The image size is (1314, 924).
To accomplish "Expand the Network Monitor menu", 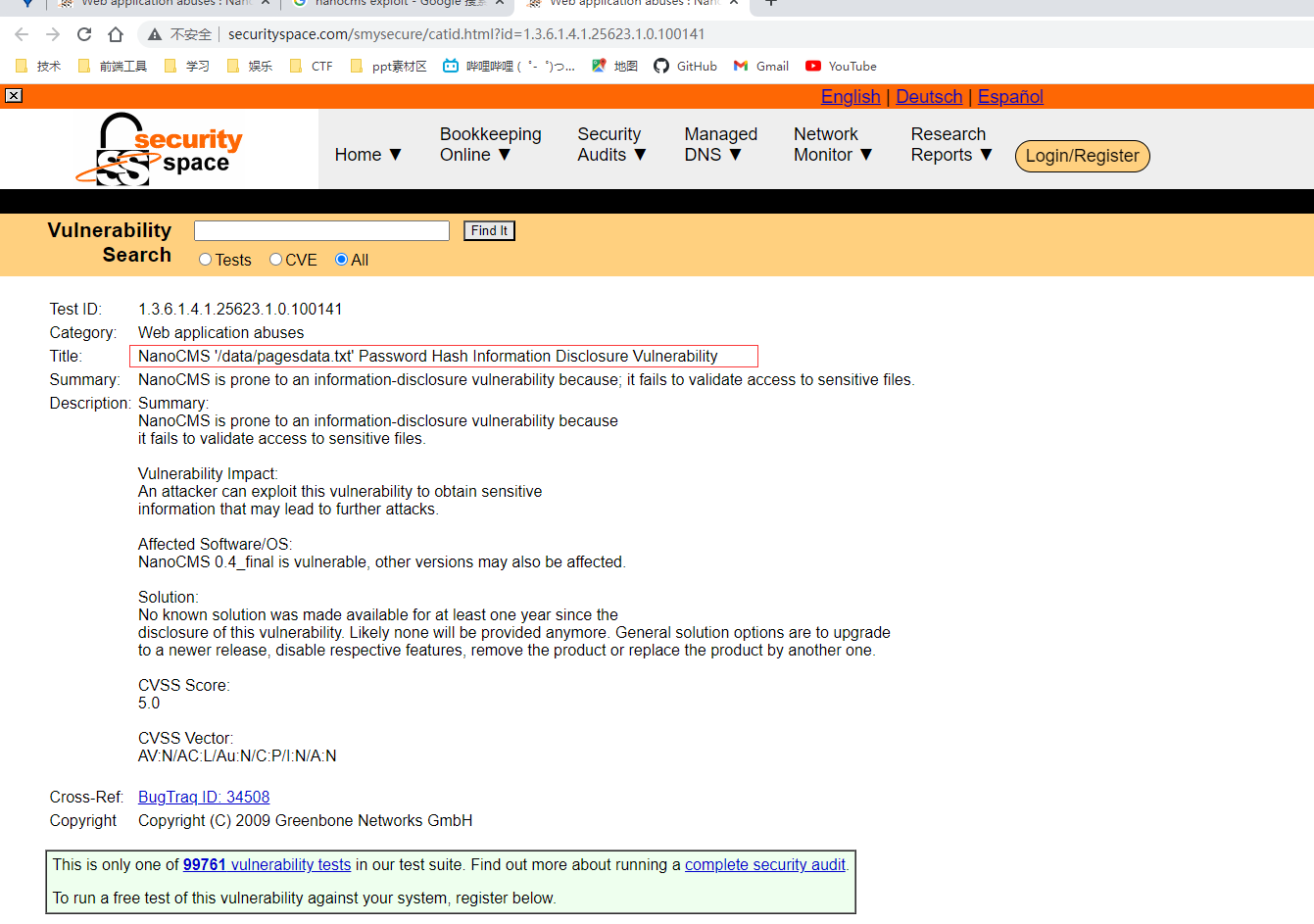I will [x=833, y=145].
